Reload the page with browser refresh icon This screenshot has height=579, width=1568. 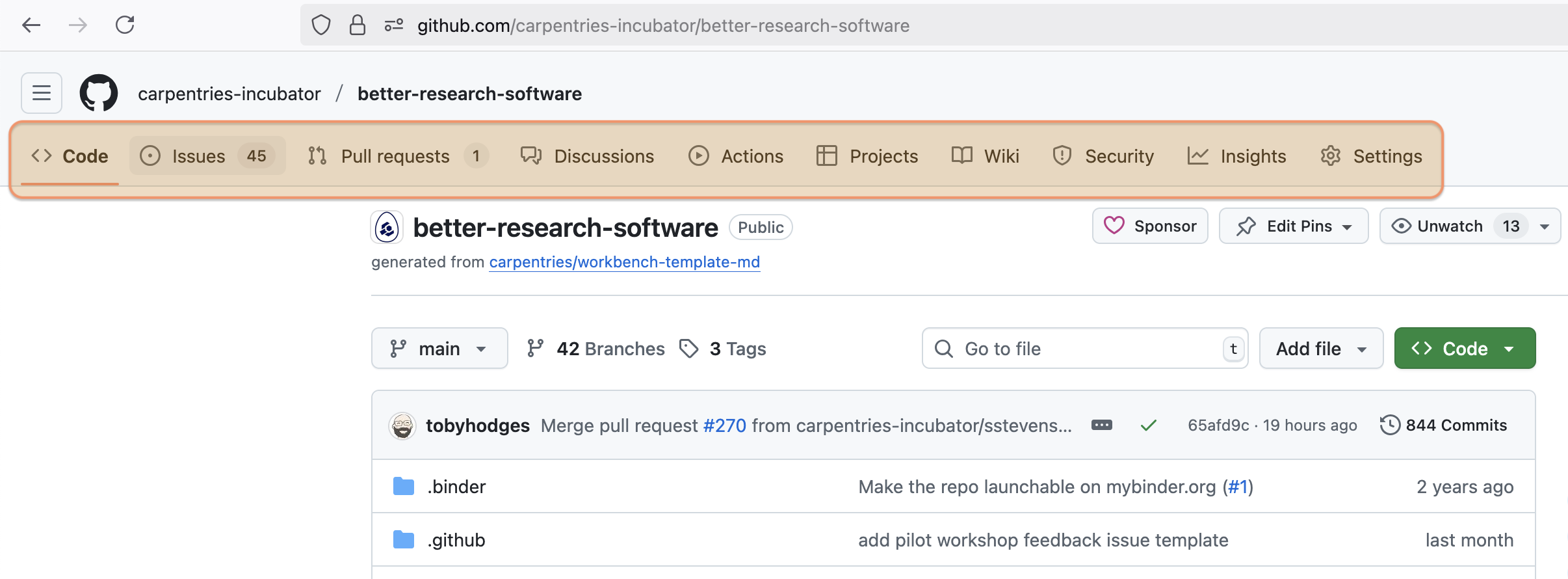[x=125, y=25]
